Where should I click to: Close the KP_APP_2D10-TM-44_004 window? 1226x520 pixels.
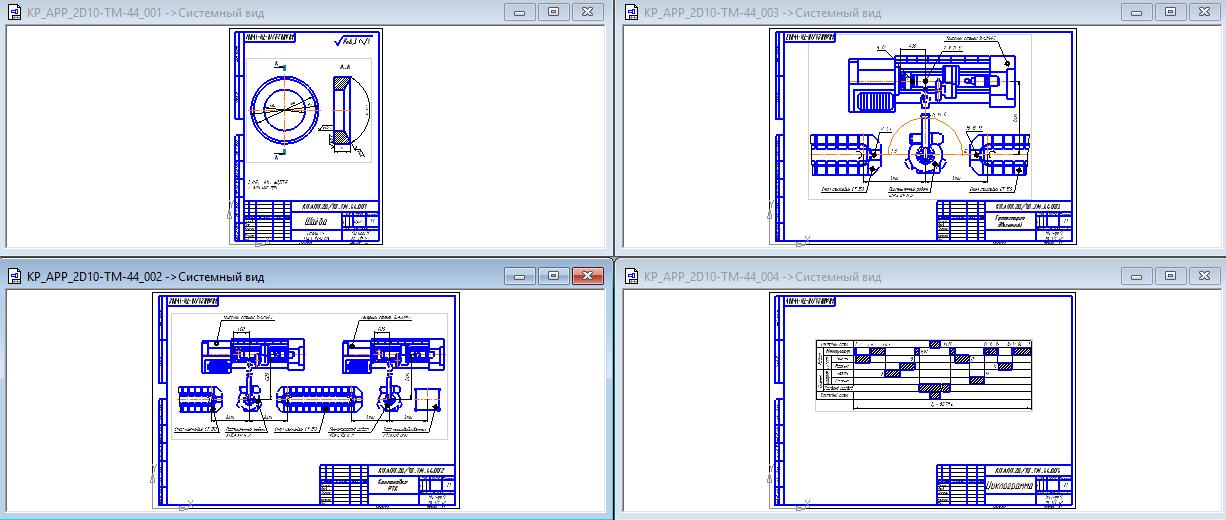(1205, 275)
